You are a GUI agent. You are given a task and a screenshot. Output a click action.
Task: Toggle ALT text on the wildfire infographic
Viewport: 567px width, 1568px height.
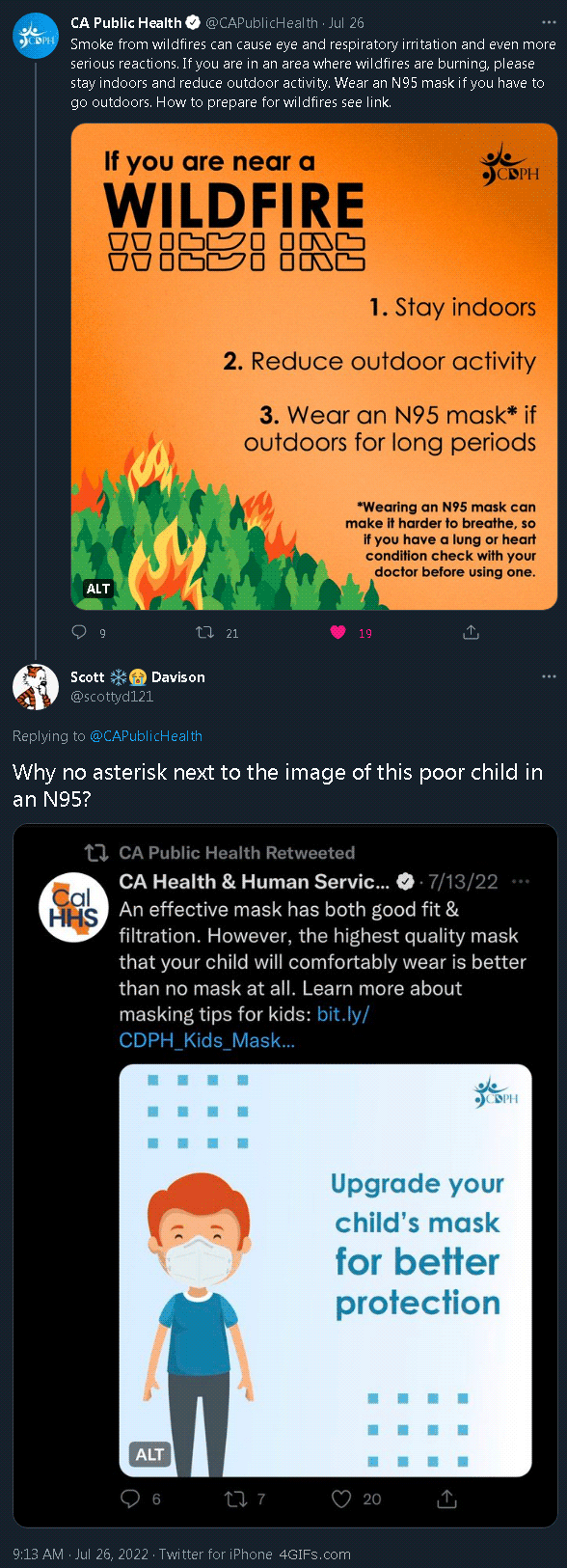pos(96,588)
